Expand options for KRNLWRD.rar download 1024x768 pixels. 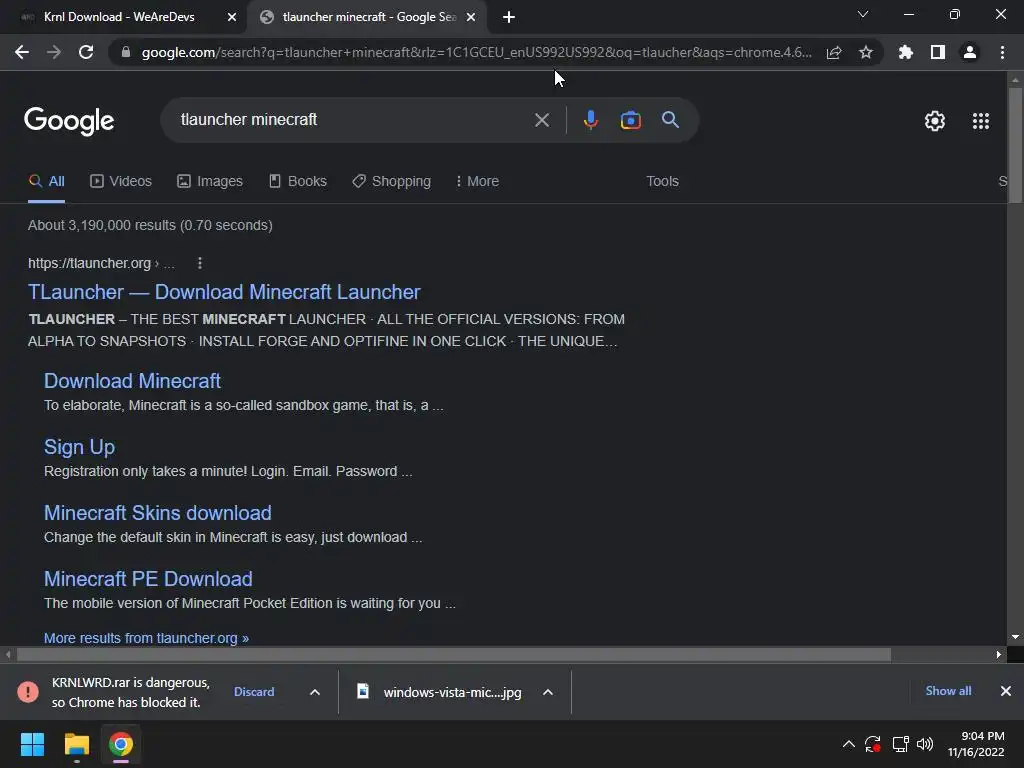(314, 692)
